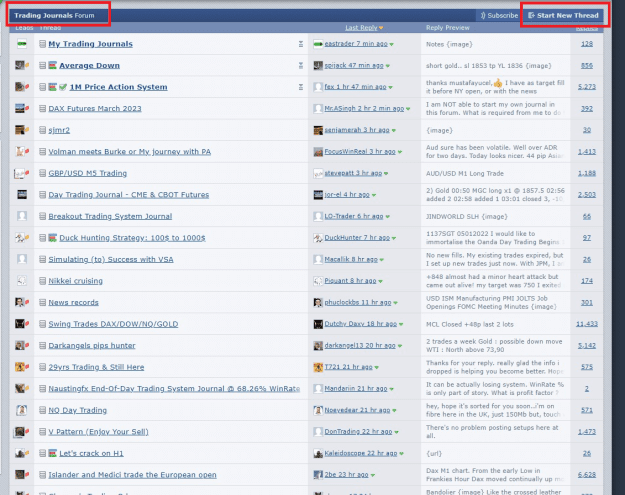Viewport: 625px width, 495px height.
Task: Click the pin icon in 1M Price Action System row
Action: (x=301, y=87)
